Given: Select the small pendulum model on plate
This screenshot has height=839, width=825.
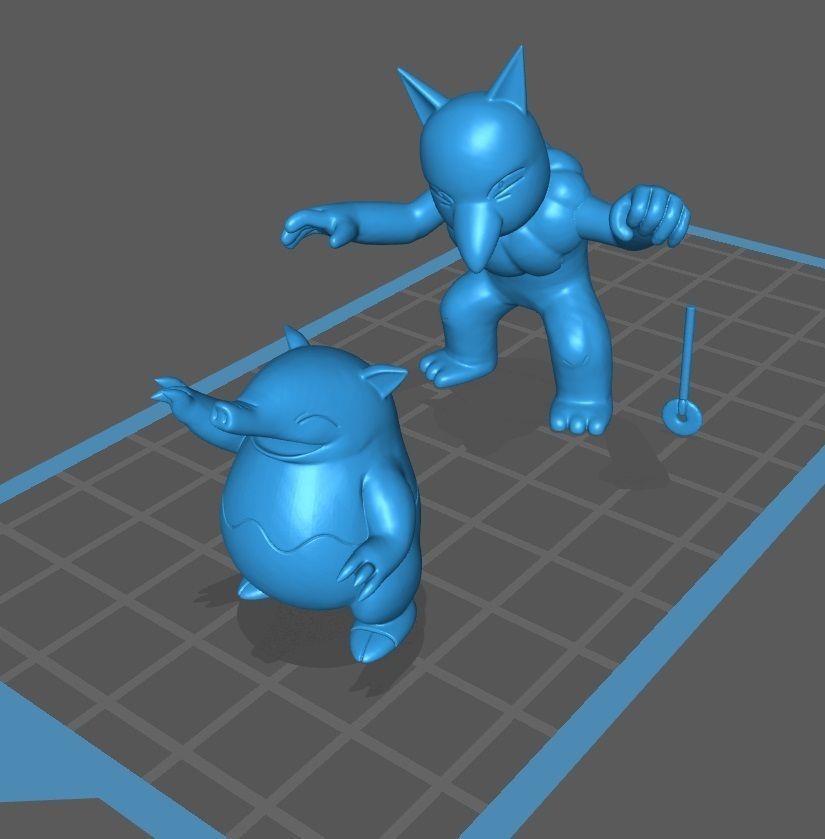Looking at the screenshot, I should [683, 372].
